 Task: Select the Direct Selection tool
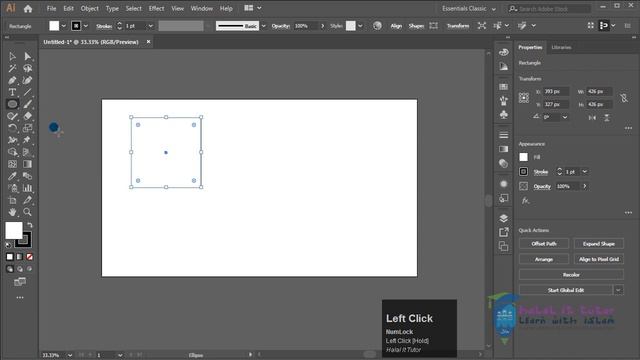[x=27, y=56]
